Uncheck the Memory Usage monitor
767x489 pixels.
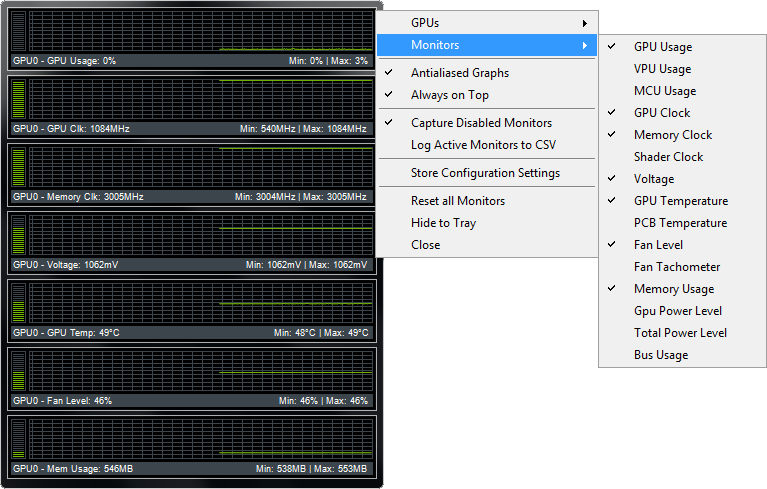tap(682, 289)
